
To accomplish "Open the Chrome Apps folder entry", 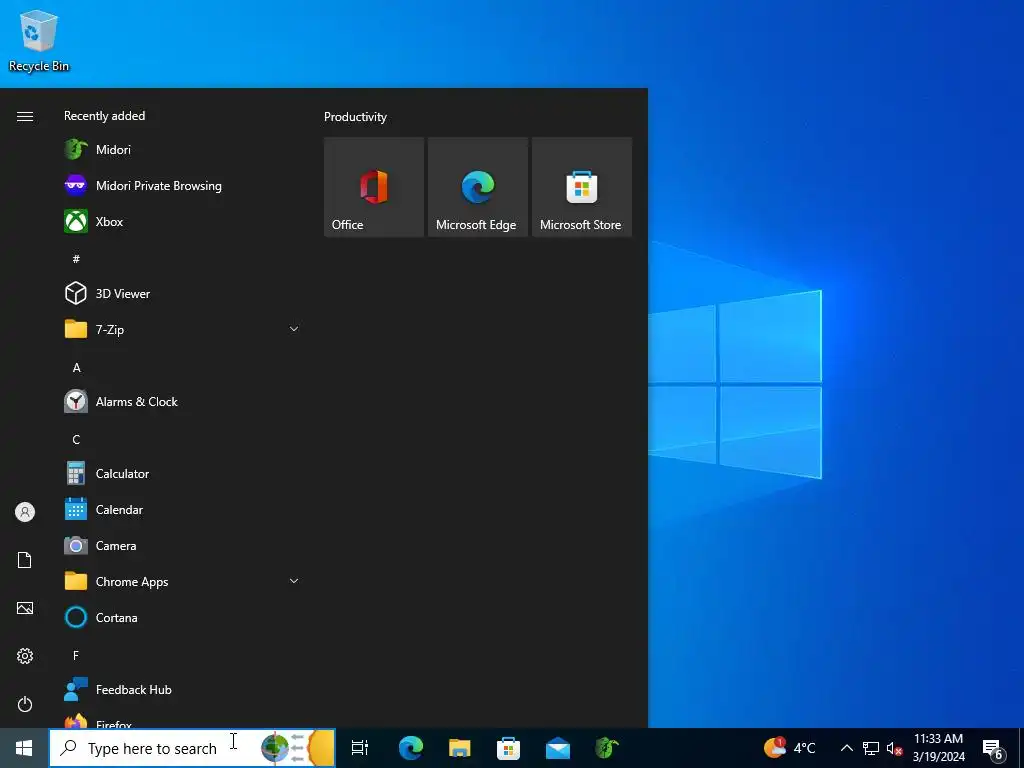I will pyautogui.click(x=182, y=581).
